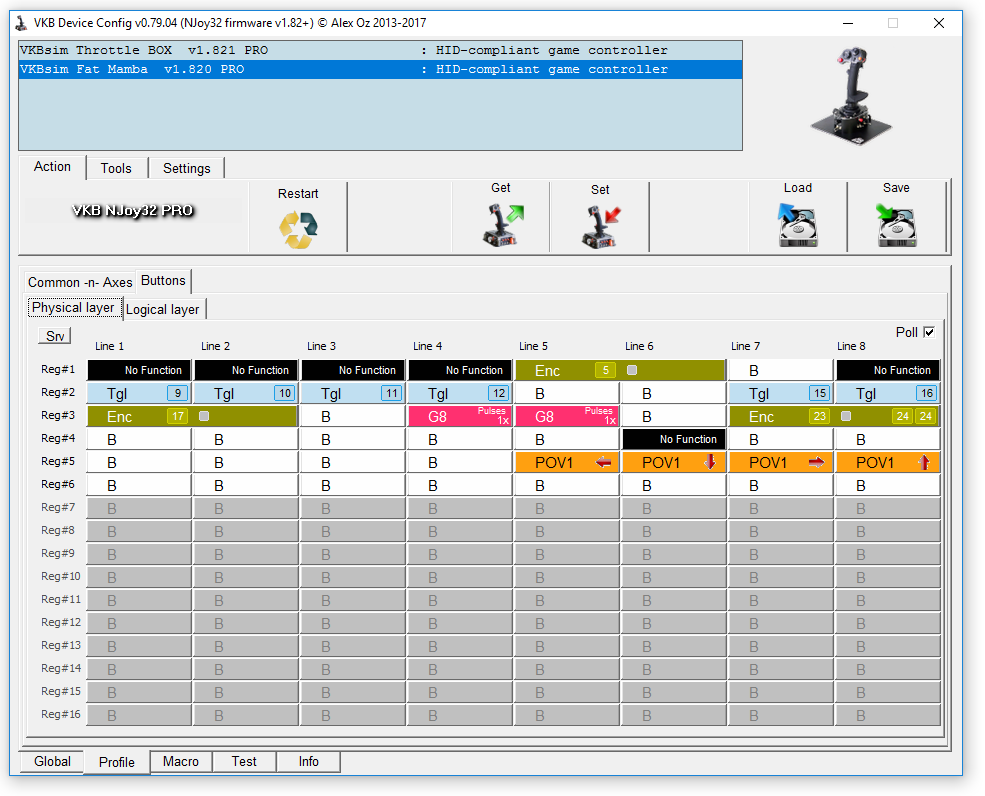This screenshot has height=796, width=985.
Task: Switch to the Action tab
Action: (52, 167)
